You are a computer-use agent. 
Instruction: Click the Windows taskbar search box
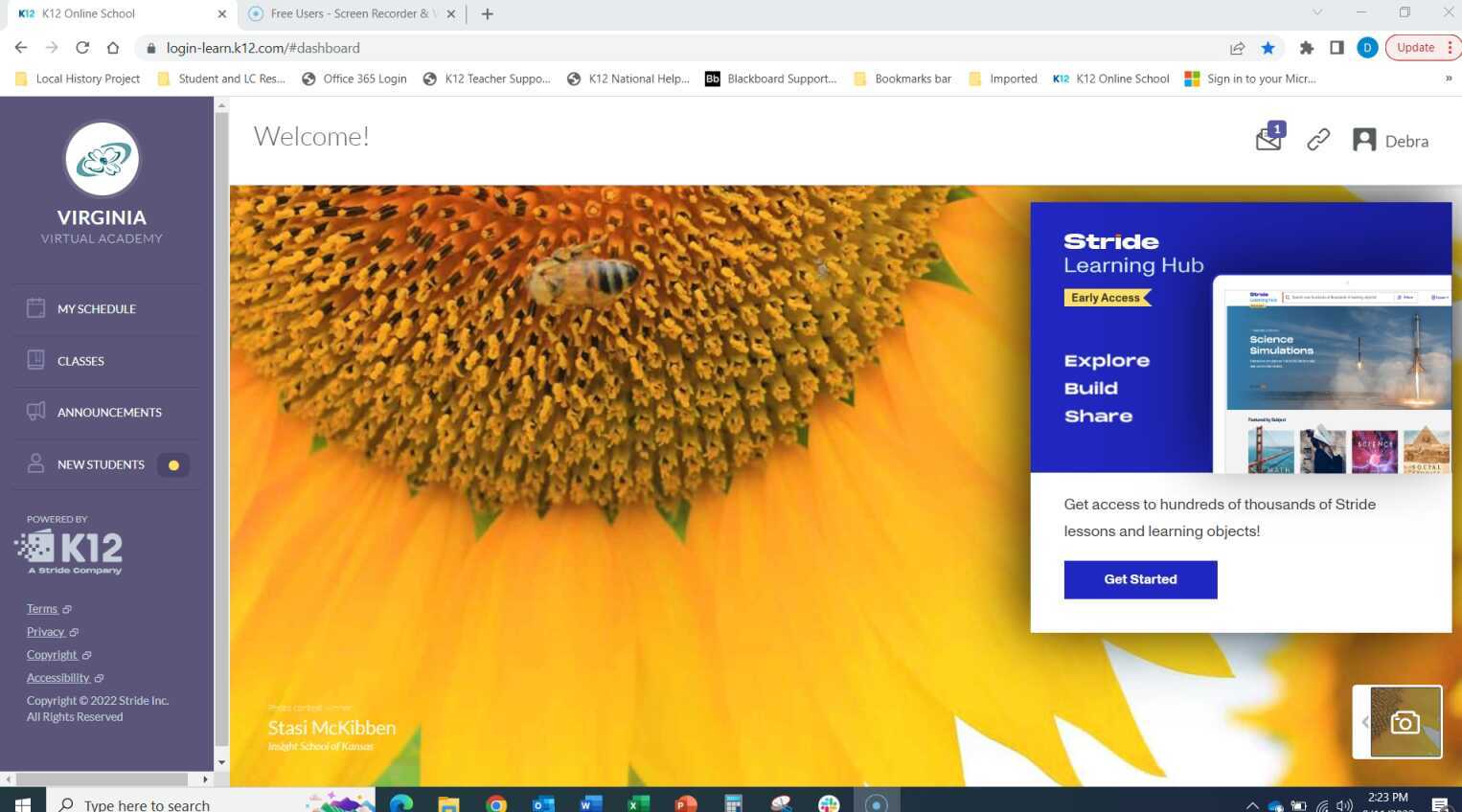211,802
